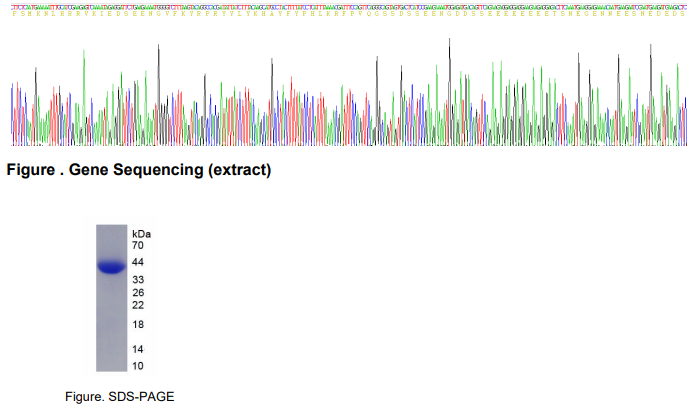The image size is (694, 412).
Task: Select the 10 kDa marker label
Action: [138, 366]
